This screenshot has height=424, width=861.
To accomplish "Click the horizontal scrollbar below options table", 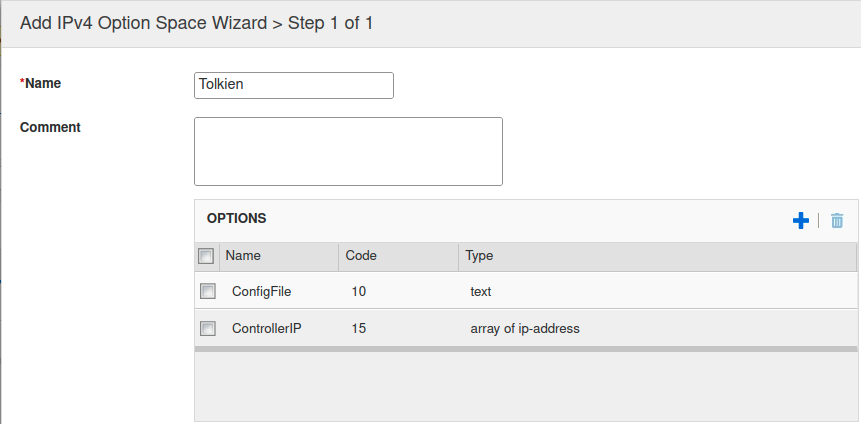I will click(x=525, y=349).
